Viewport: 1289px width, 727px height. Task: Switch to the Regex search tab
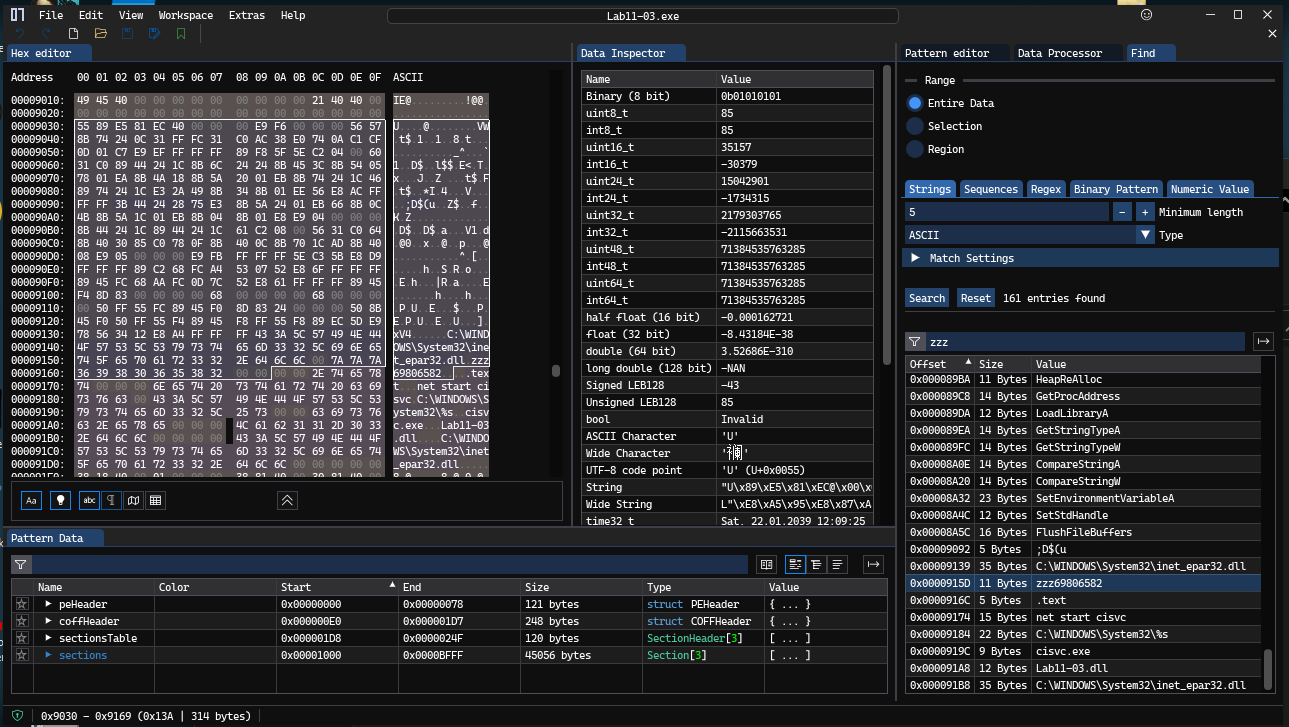1045,189
